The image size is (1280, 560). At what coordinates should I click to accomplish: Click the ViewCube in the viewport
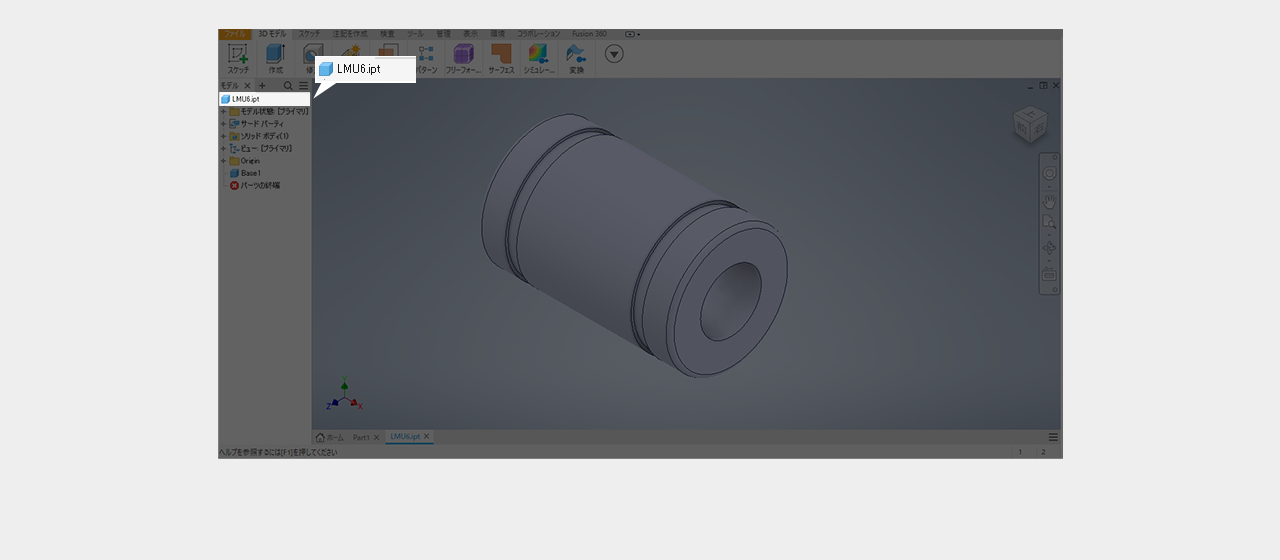tap(1029, 125)
